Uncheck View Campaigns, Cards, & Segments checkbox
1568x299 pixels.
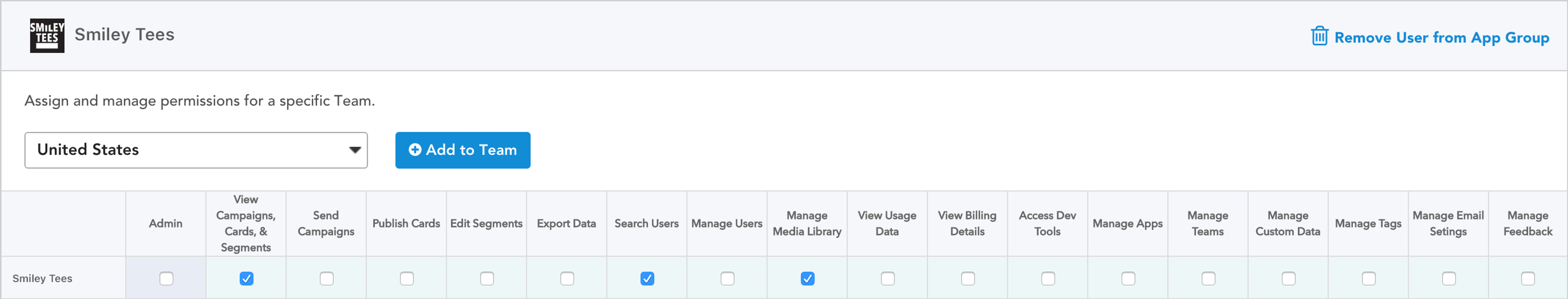246,278
